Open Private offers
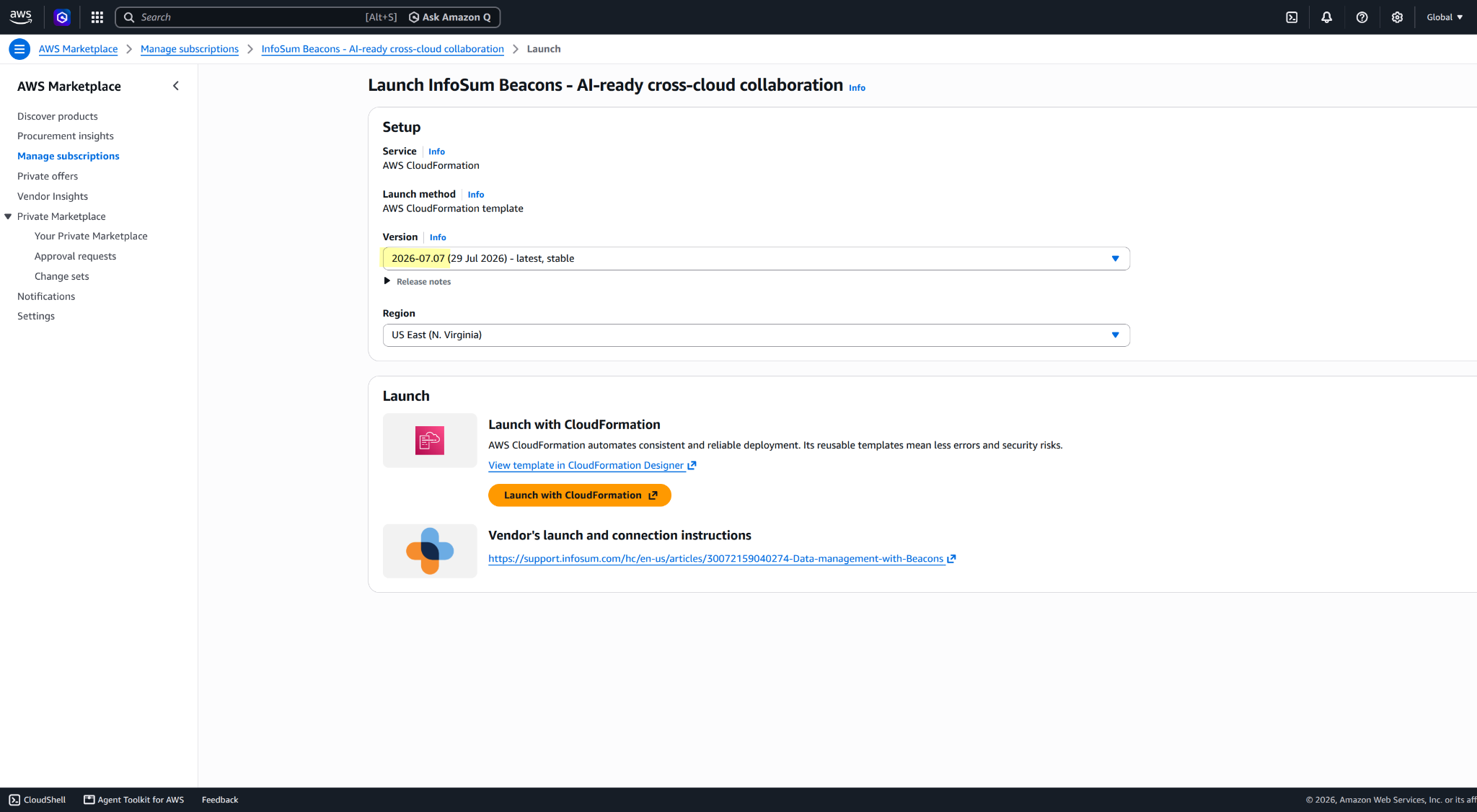This screenshot has height=812, width=1477. (48, 176)
